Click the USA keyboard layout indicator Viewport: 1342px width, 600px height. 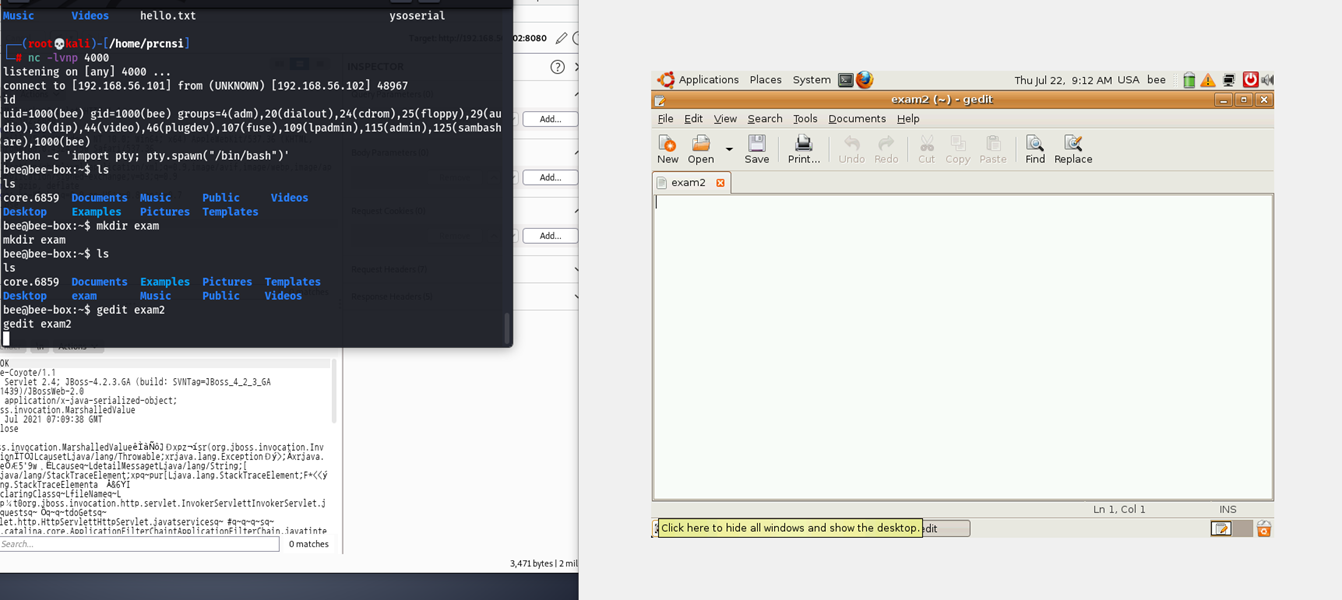click(x=1128, y=80)
